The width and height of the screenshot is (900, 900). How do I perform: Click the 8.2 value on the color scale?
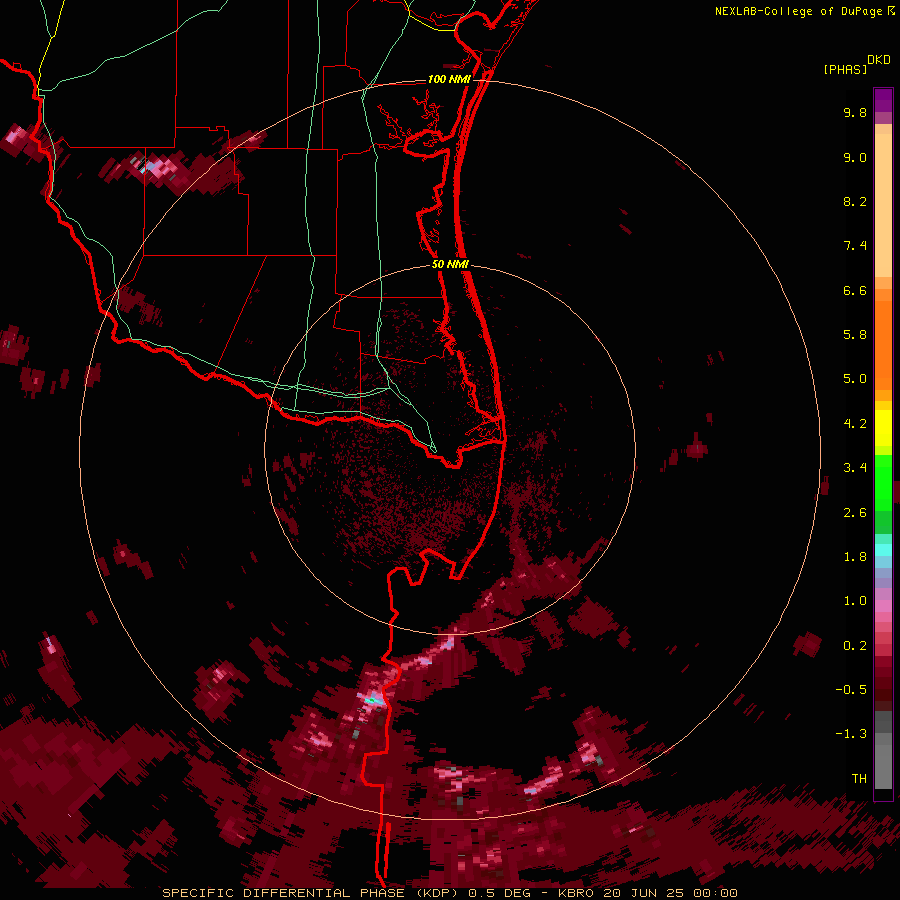click(855, 201)
